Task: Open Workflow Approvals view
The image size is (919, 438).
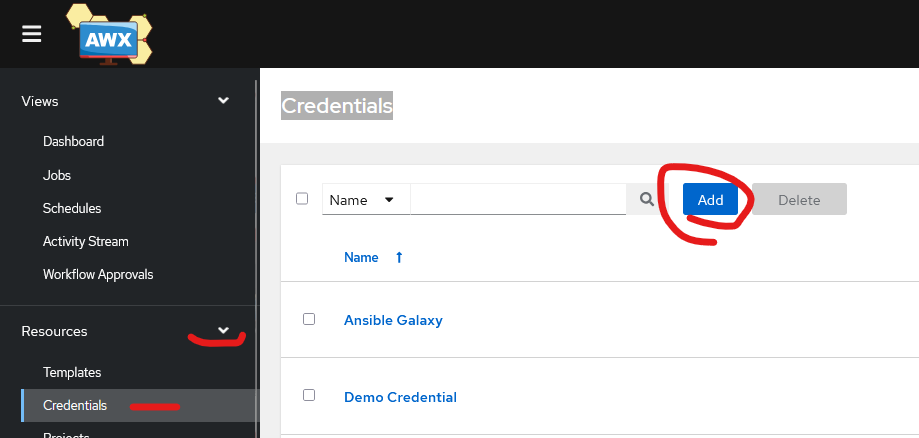Action: (x=98, y=274)
